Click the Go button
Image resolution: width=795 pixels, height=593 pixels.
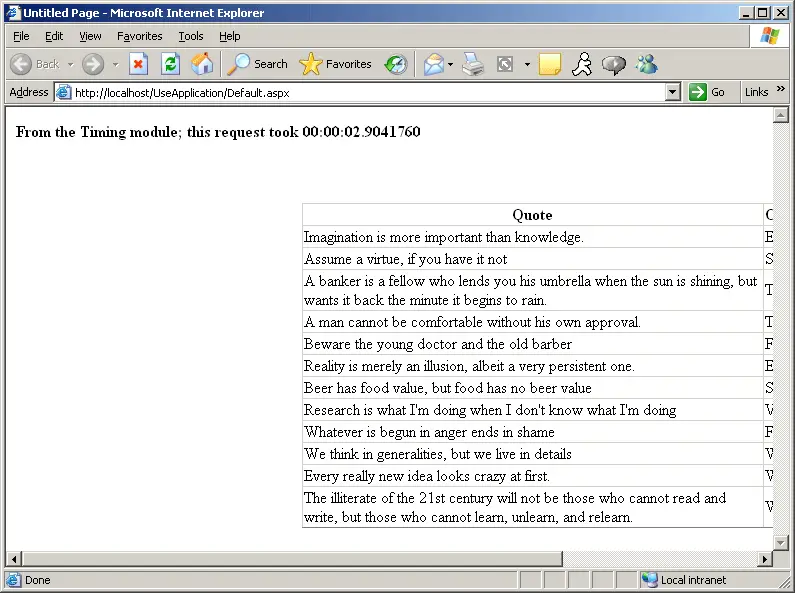pos(707,92)
